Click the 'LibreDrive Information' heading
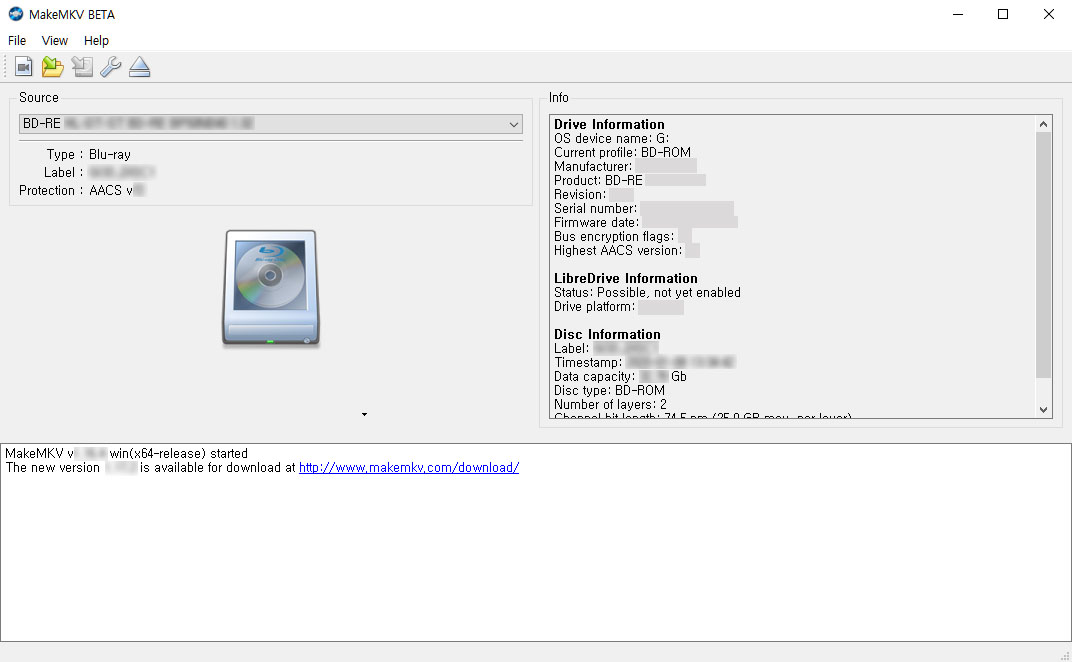Viewport: 1072px width, 662px height. coord(626,278)
